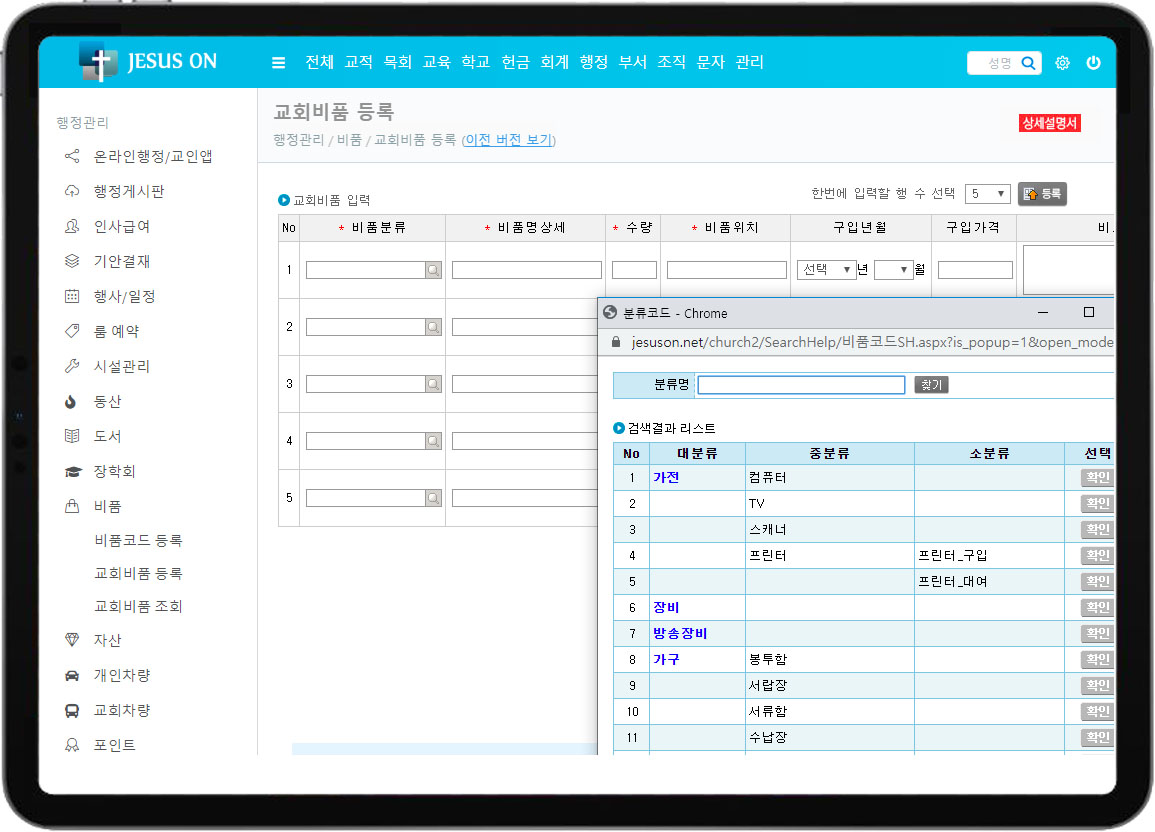Open the purchase year 선택 dropdown
The image size is (1155, 832).
tap(826, 270)
